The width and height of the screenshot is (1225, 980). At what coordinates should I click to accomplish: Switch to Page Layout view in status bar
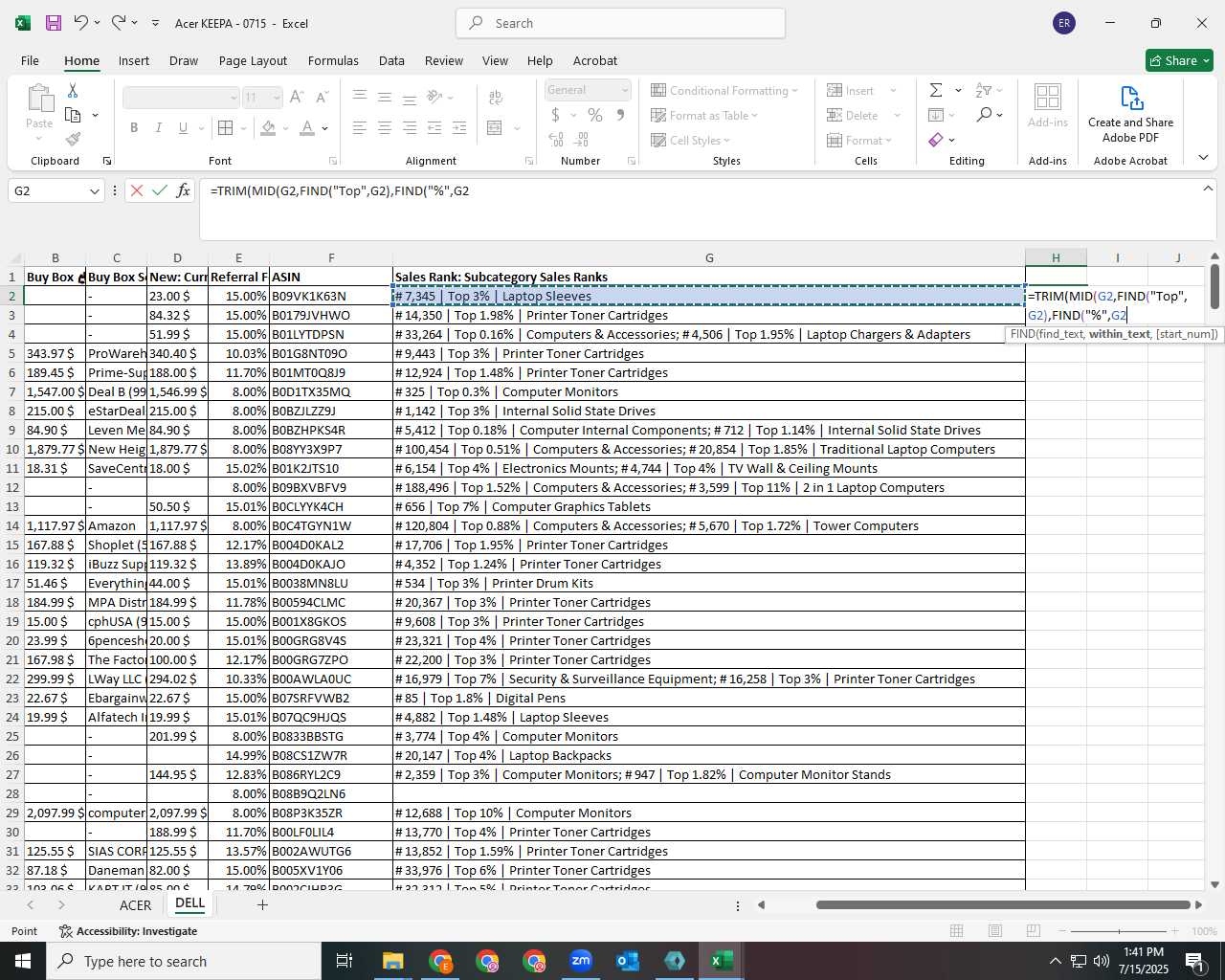[995, 930]
